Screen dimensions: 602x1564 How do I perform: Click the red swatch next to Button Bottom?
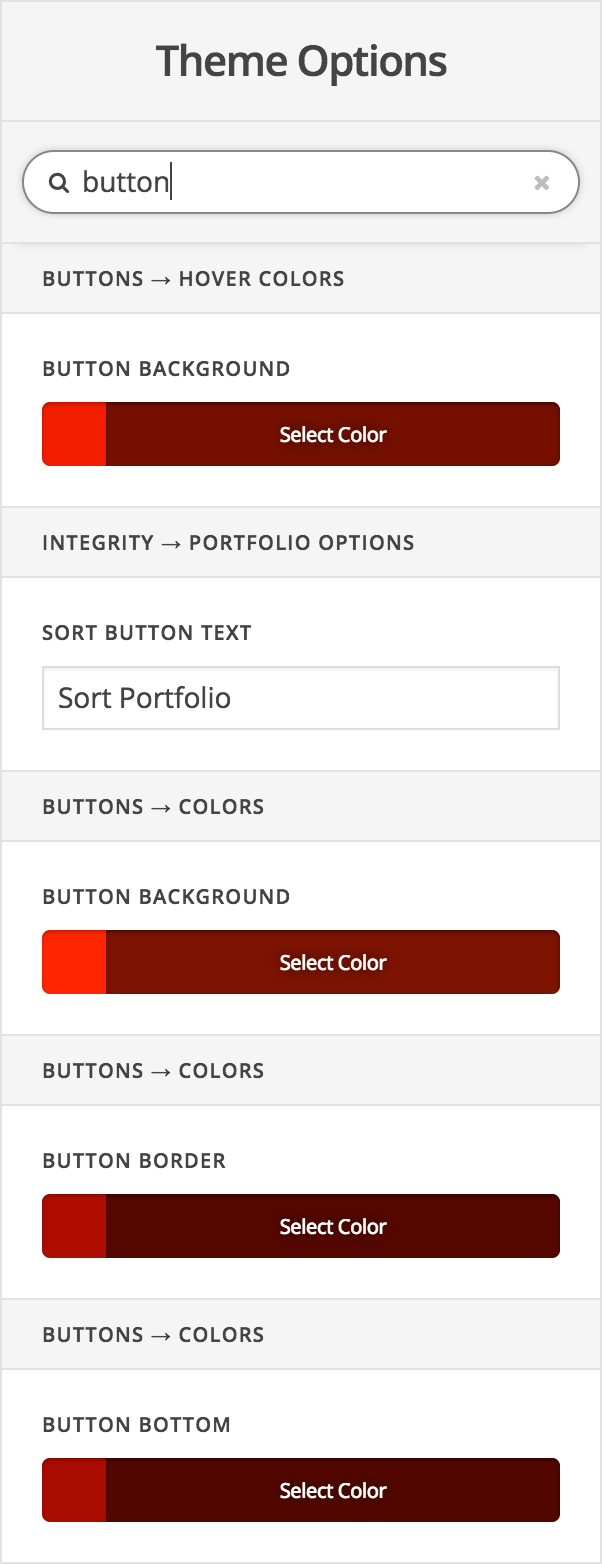[73, 1489]
